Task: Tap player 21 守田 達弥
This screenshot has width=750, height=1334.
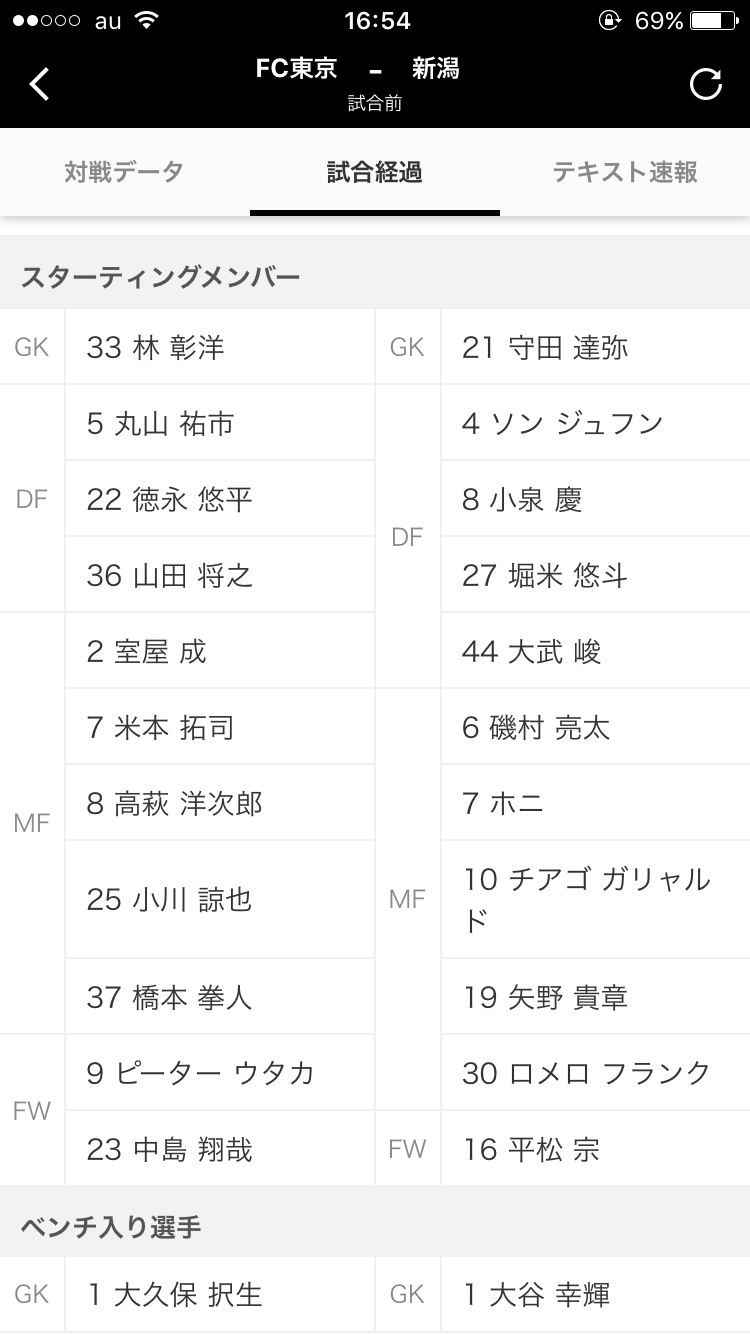Action: pyautogui.click(x=545, y=347)
